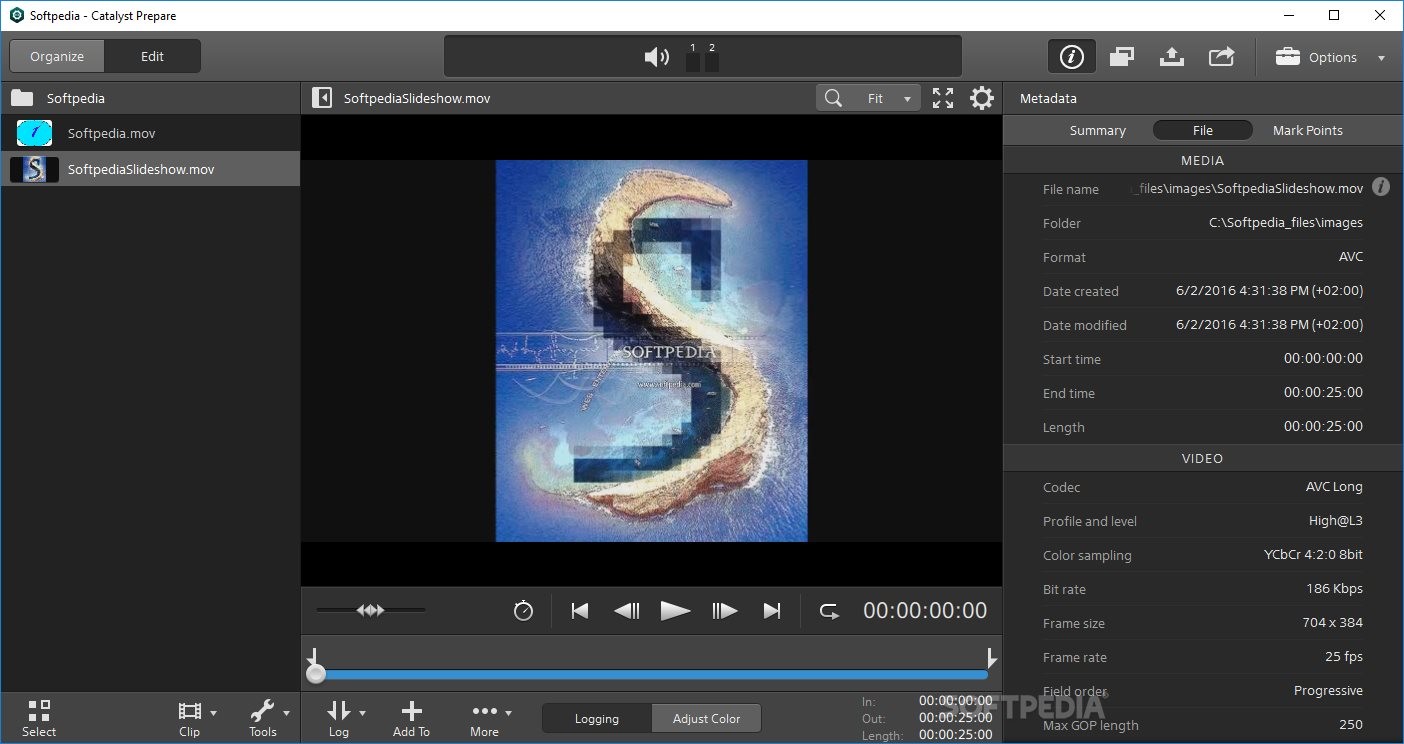The image size is (1404, 744).
Task: Click the Color sampling value YCbCr 4:2:0 8bit
Action: 1313,554
